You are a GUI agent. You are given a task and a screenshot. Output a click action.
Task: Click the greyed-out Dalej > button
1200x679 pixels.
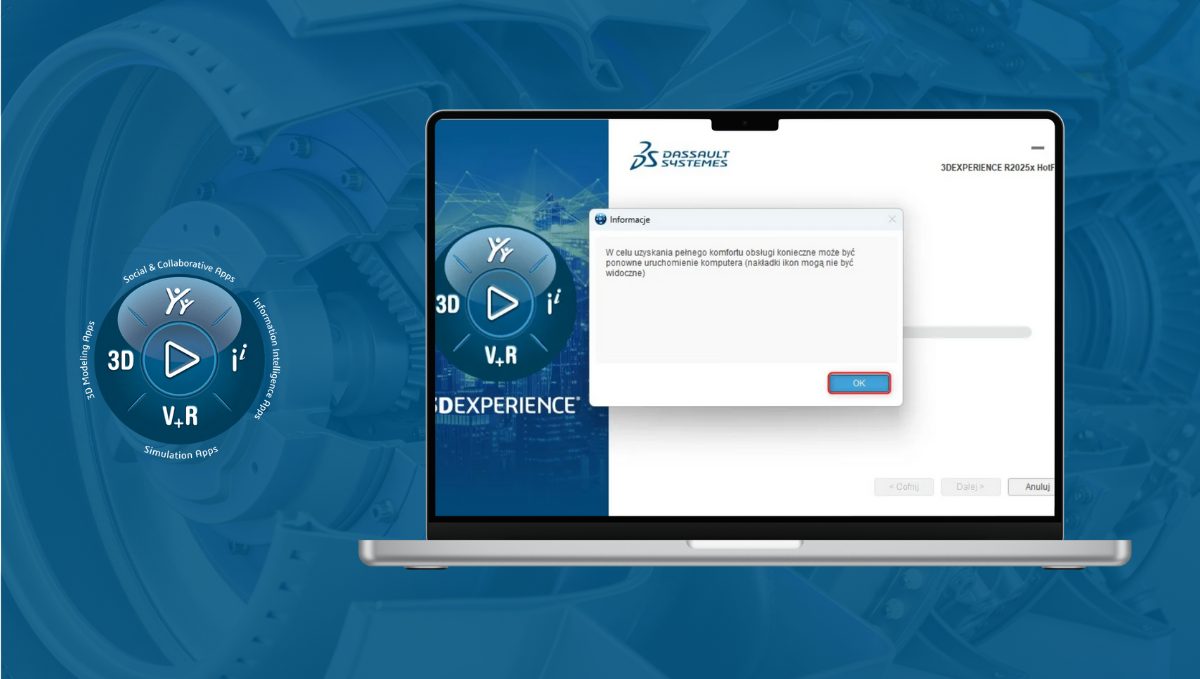pos(970,487)
